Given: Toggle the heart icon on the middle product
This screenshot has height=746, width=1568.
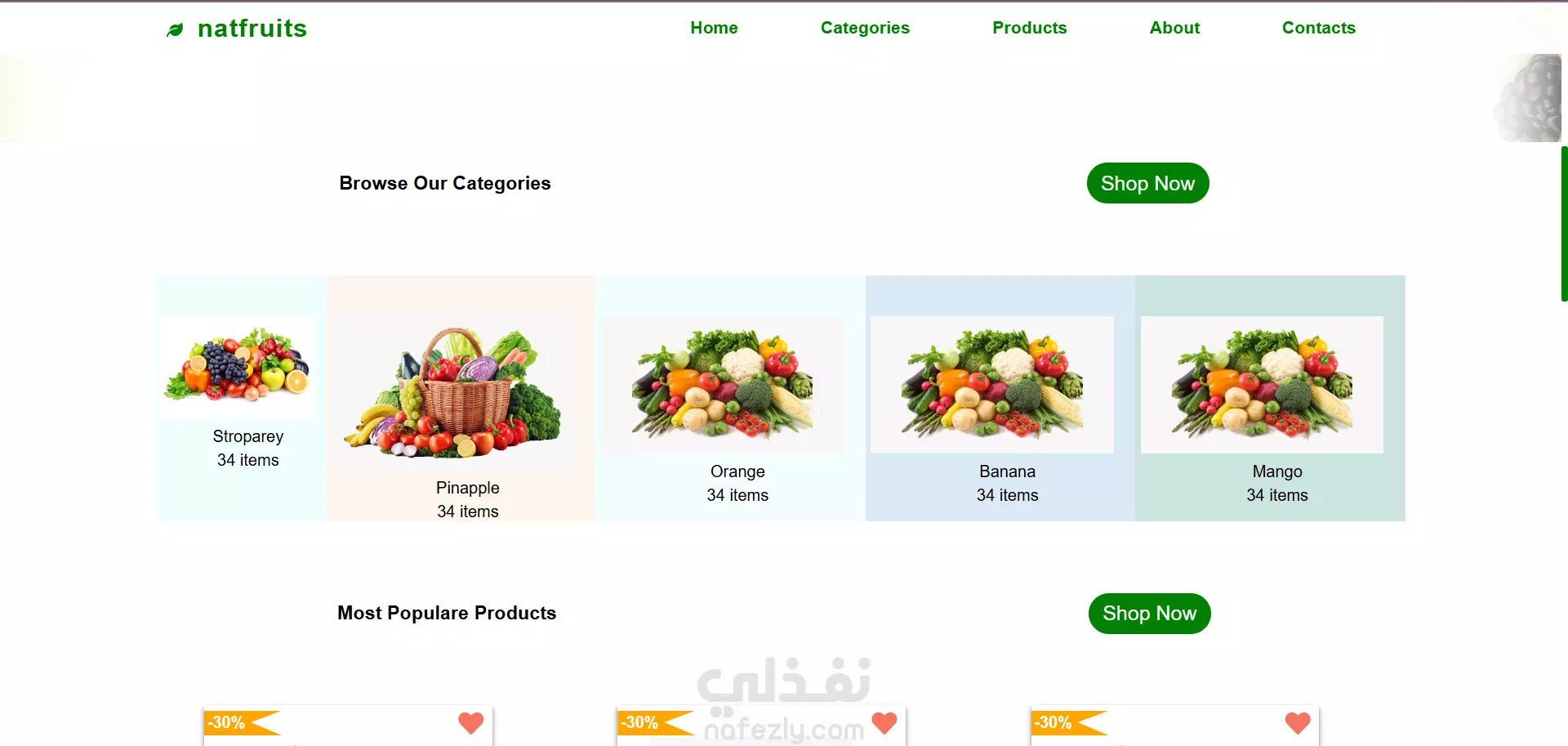Looking at the screenshot, I should [x=884, y=723].
